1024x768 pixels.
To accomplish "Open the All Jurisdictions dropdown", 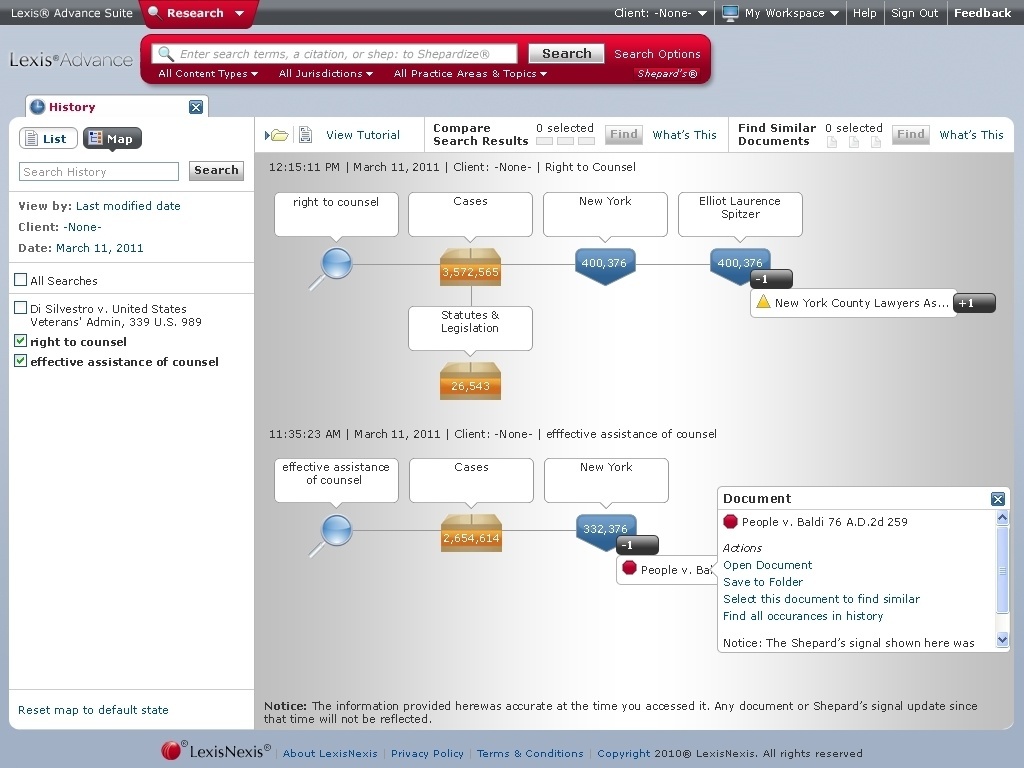I will [x=326, y=74].
